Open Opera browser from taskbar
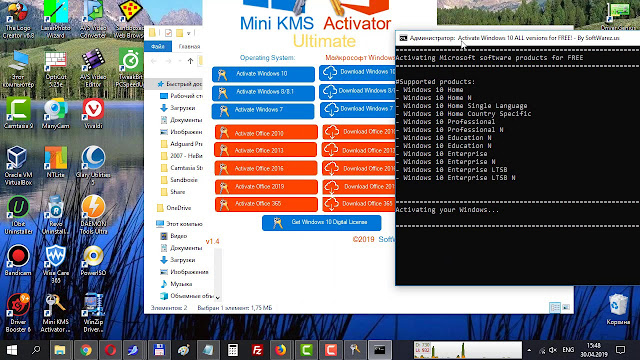Viewport: 640px width, 360px height. (x=110, y=350)
